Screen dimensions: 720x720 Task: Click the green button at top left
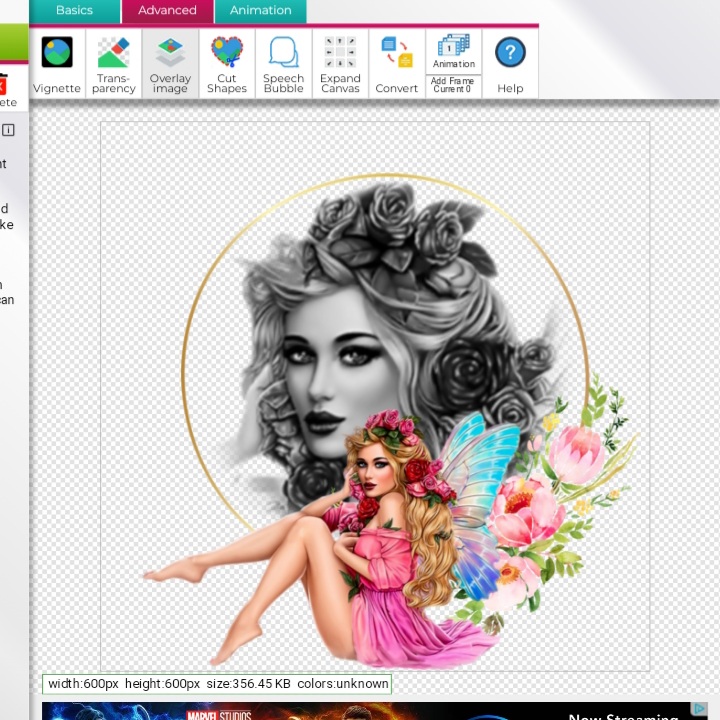tap(13, 44)
